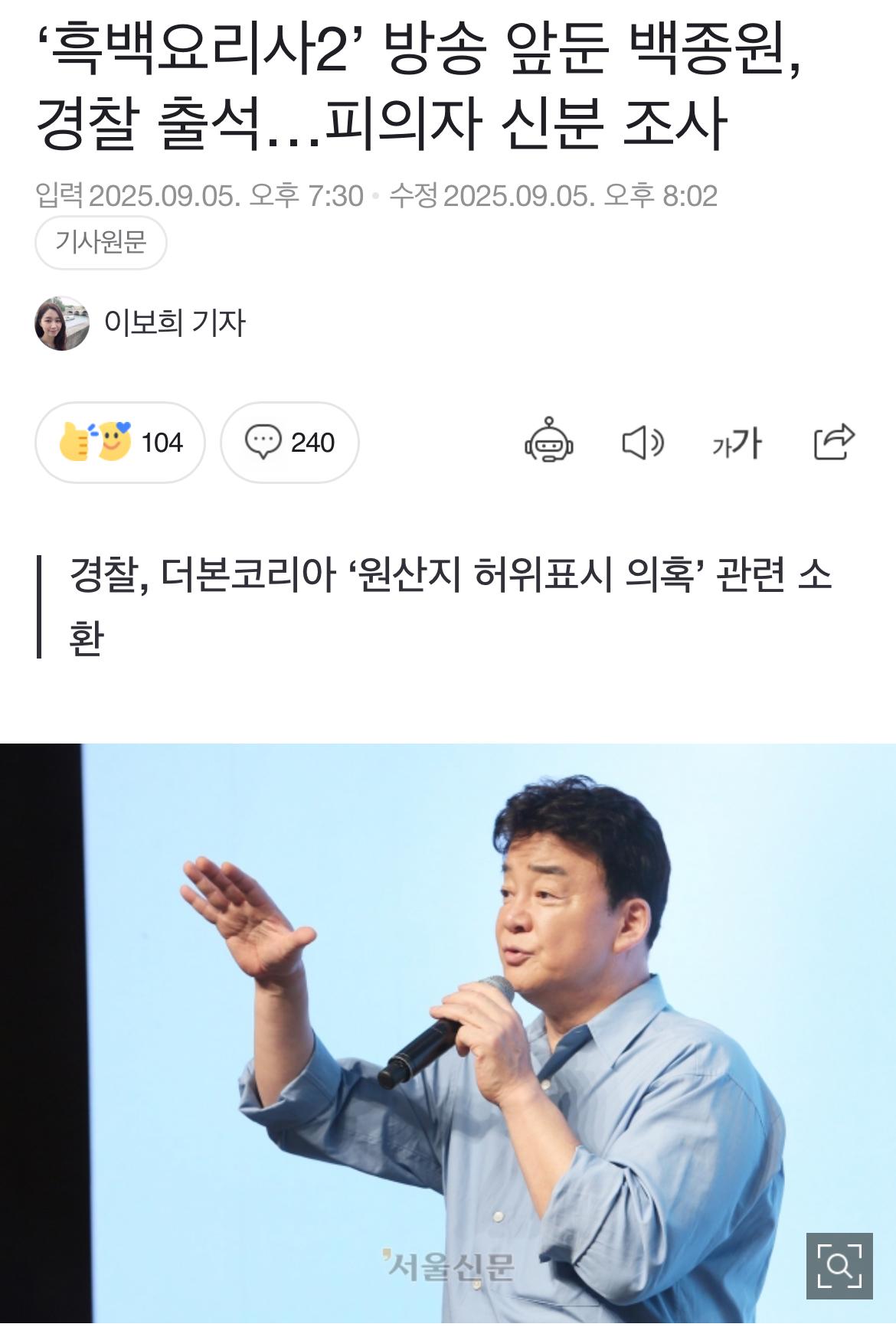Tap the 경찰, 더본코리아 subheading quote
This screenshot has width=896, height=1337.
[450, 606]
